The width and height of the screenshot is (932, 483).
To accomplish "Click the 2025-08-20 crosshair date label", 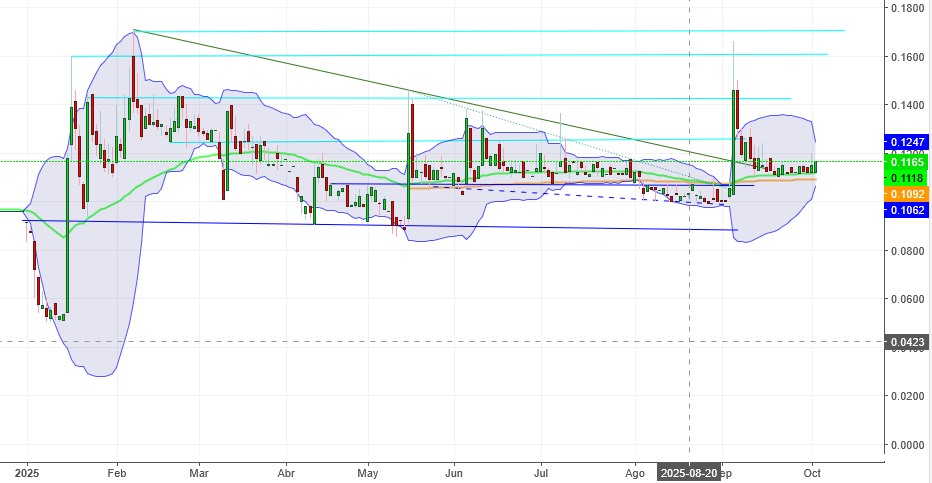I will tap(688, 473).
